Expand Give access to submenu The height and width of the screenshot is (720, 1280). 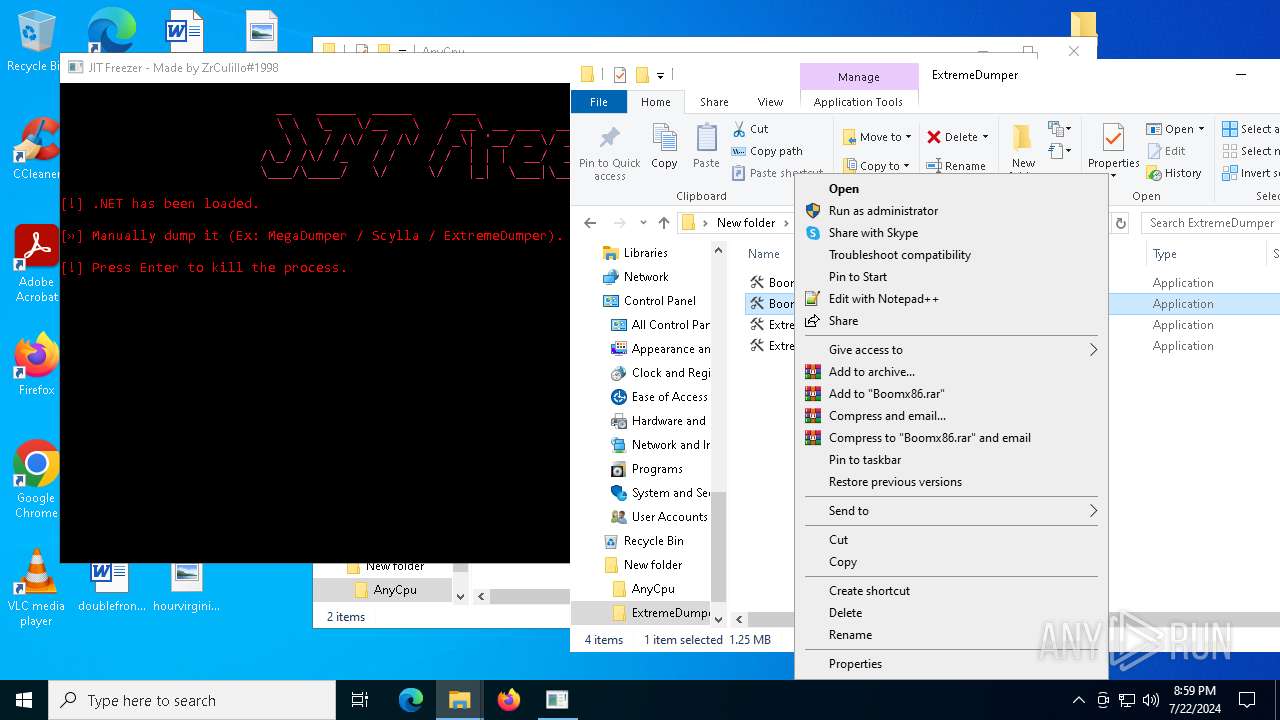point(951,350)
